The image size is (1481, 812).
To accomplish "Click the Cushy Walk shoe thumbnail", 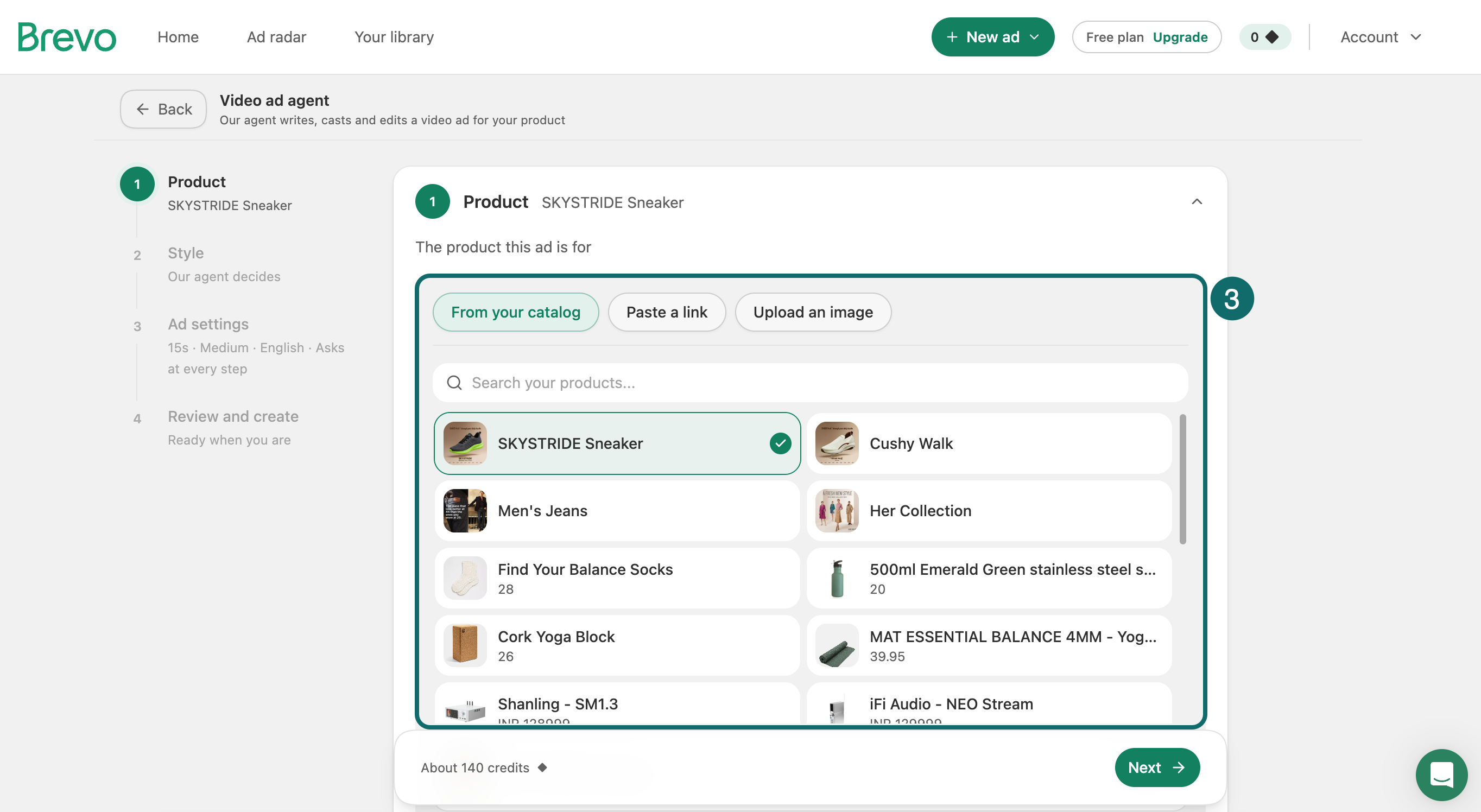I will (837, 443).
